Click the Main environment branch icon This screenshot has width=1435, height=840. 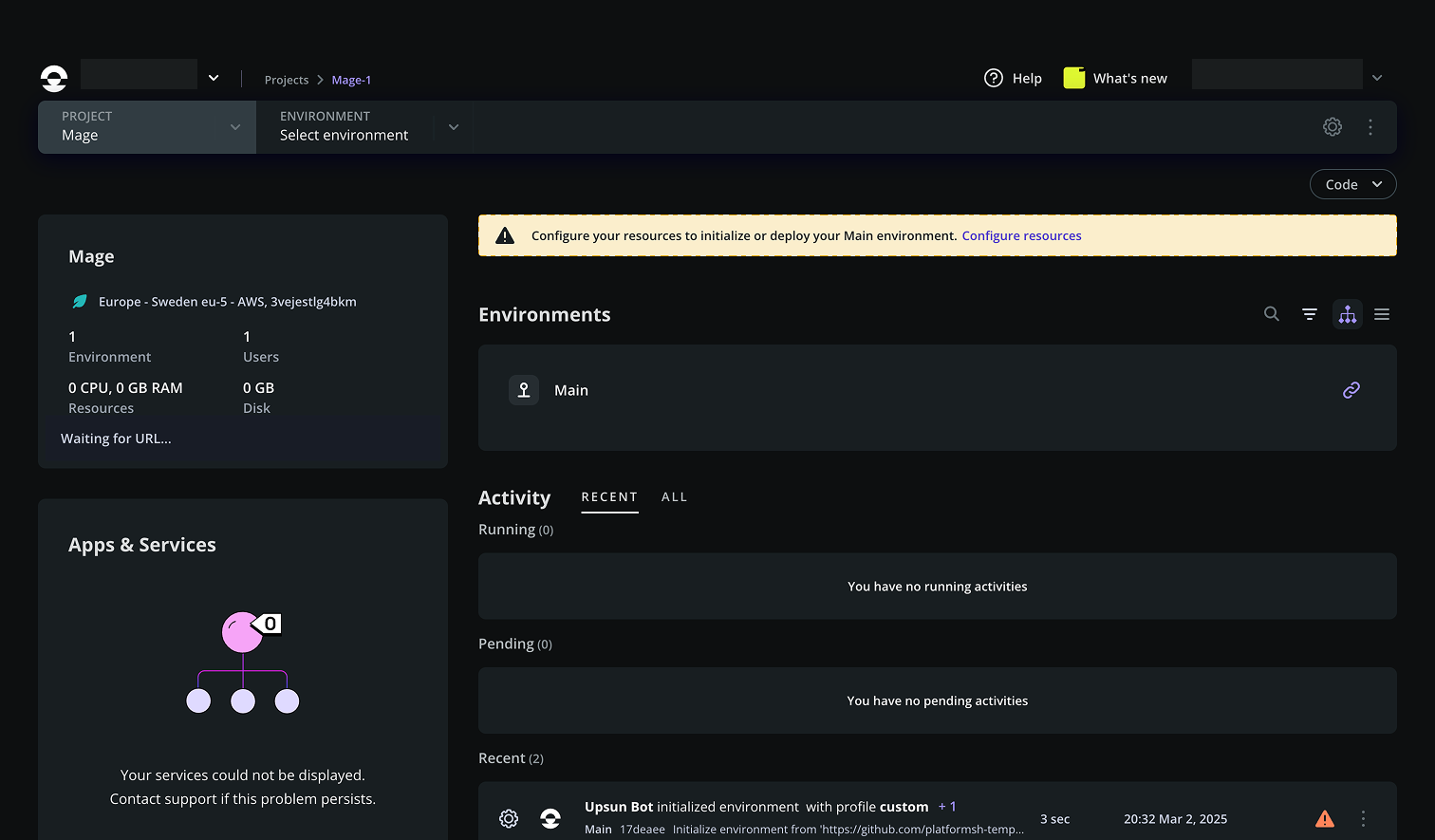click(x=524, y=390)
